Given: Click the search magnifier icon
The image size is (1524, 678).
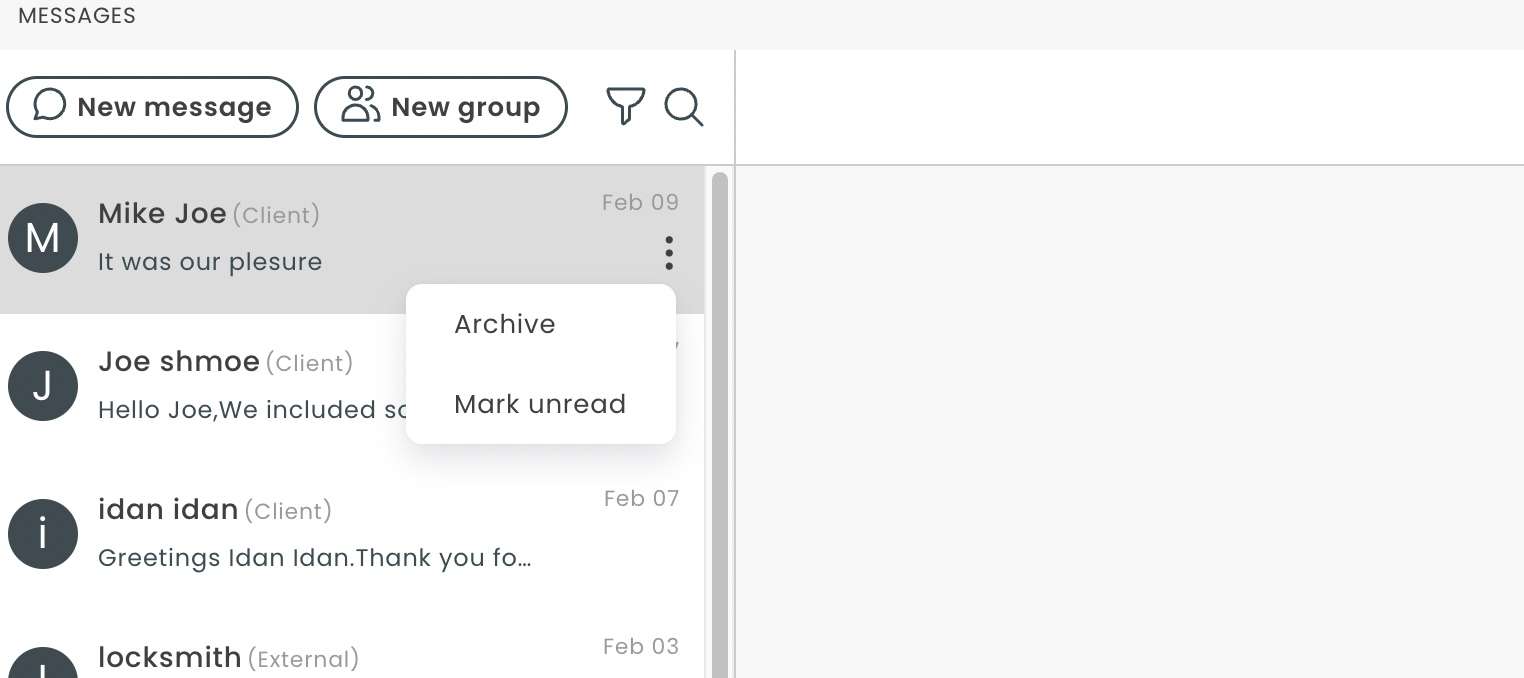Looking at the screenshot, I should point(684,107).
